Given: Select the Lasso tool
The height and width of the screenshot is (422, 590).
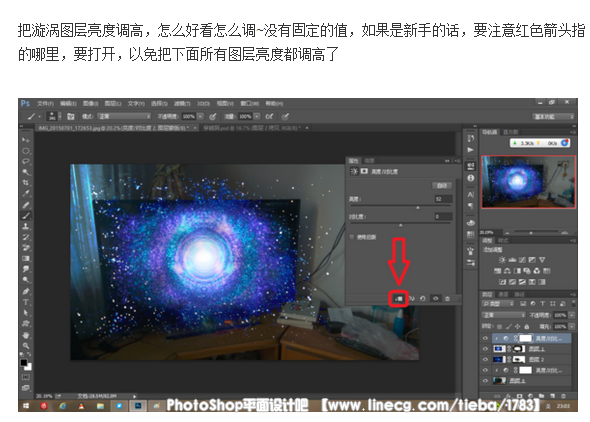Looking at the screenshot, I should point(26,161).
